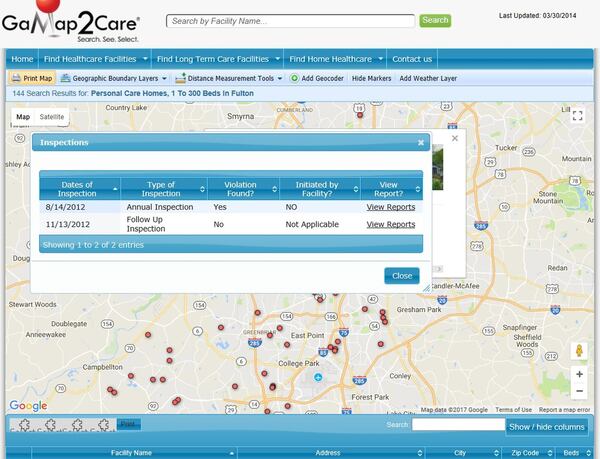This screenshot has height=459, width=600.
Task: Click the Search by Facility Name field
Action: tap(290, 21)
